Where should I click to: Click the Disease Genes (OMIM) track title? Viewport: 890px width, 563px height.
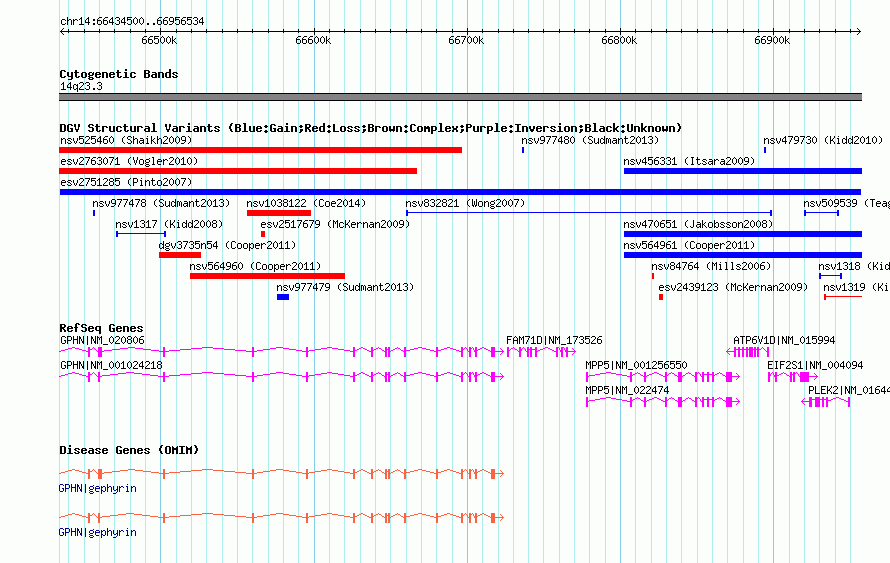tap(129, 450)
